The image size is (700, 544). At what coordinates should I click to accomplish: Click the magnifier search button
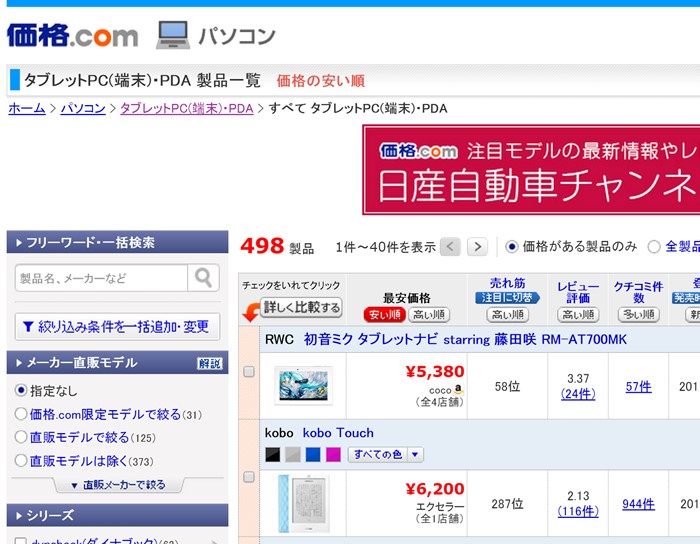pos(203,278)
